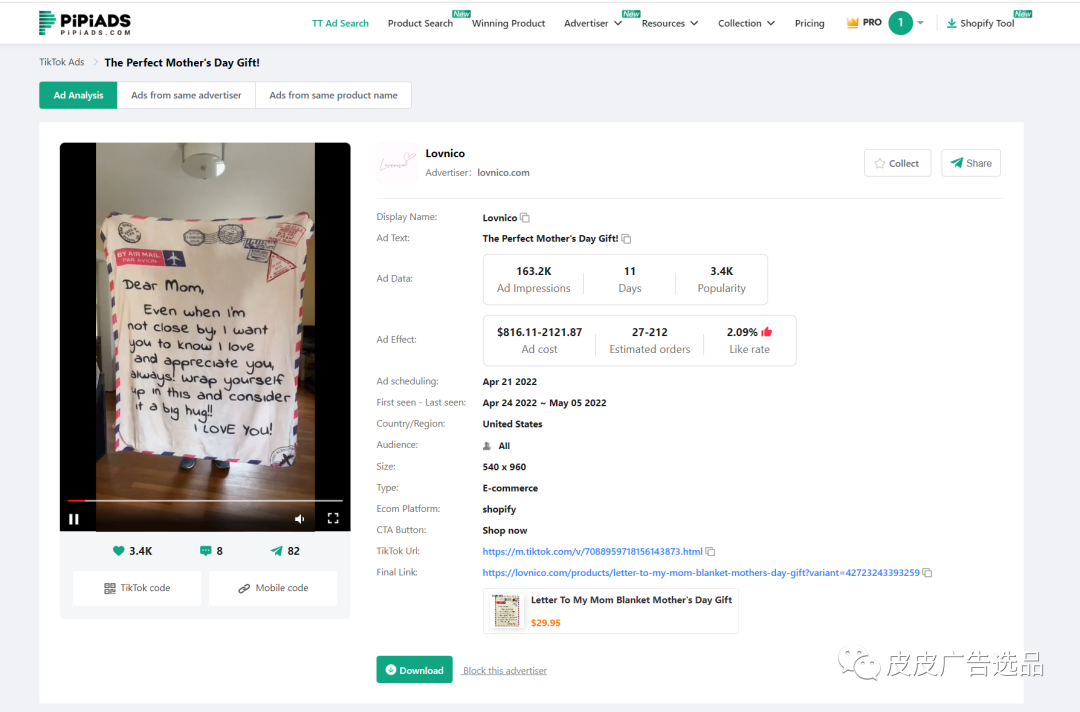Open the Resources dropdown menu
1080x712 pixels.
669,23
